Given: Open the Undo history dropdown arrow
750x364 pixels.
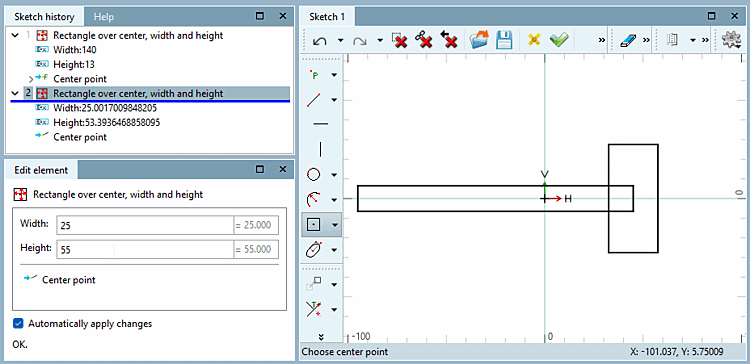Looking at the screenshot, I should point(340,41).
